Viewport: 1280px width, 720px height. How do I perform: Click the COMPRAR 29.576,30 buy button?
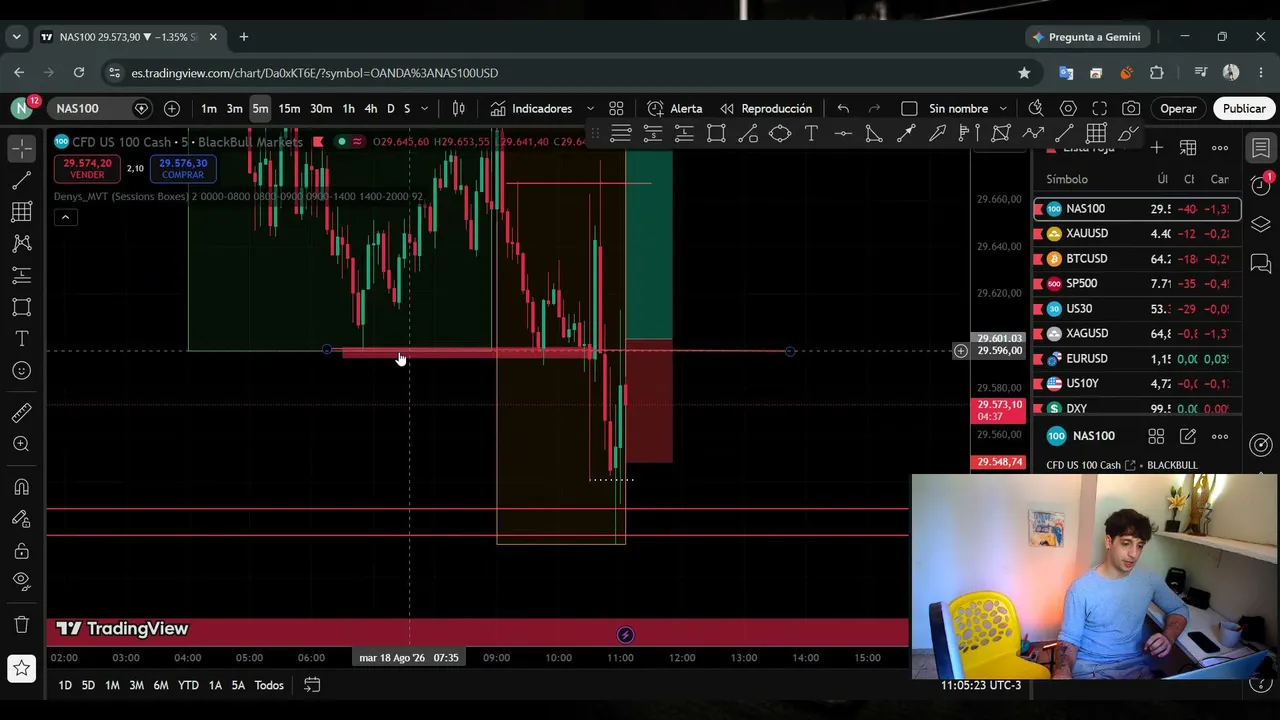[x=182, y=168]
